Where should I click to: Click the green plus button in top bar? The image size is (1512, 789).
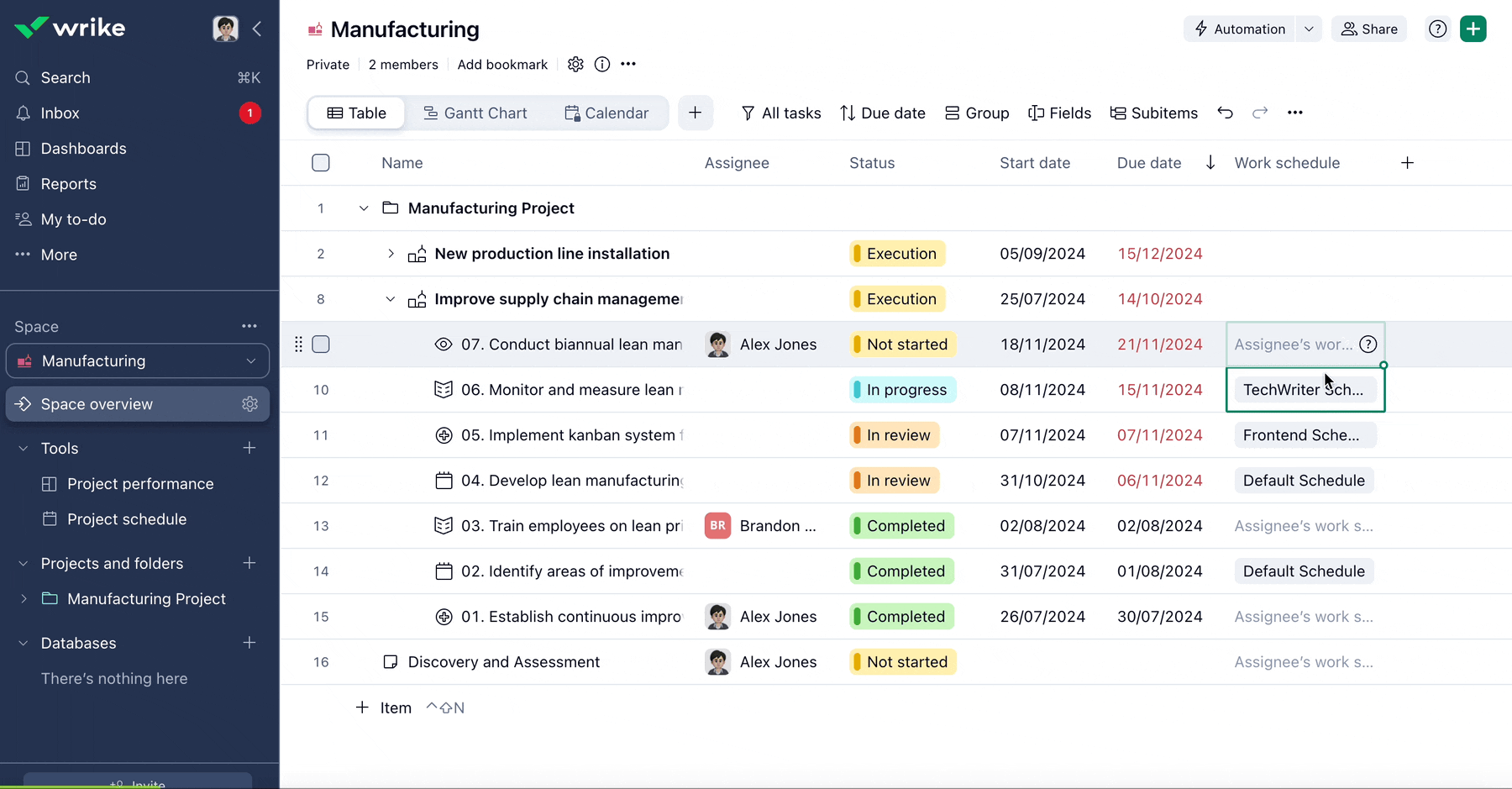(x=1473, y=28)
